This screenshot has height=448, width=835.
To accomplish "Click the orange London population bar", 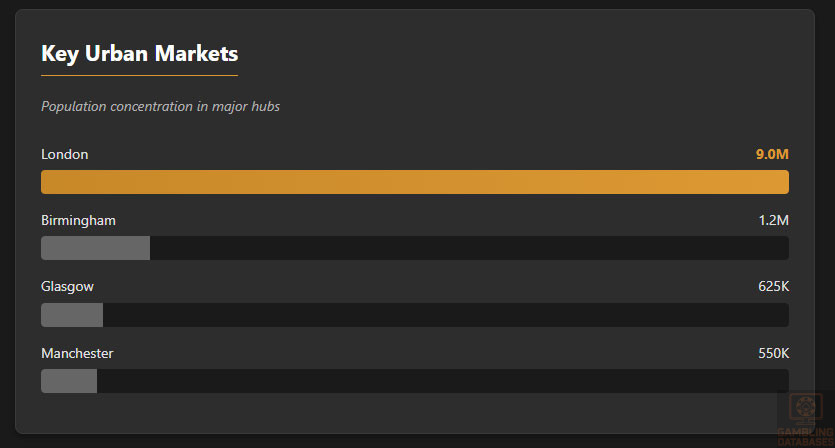I will 415,182.
